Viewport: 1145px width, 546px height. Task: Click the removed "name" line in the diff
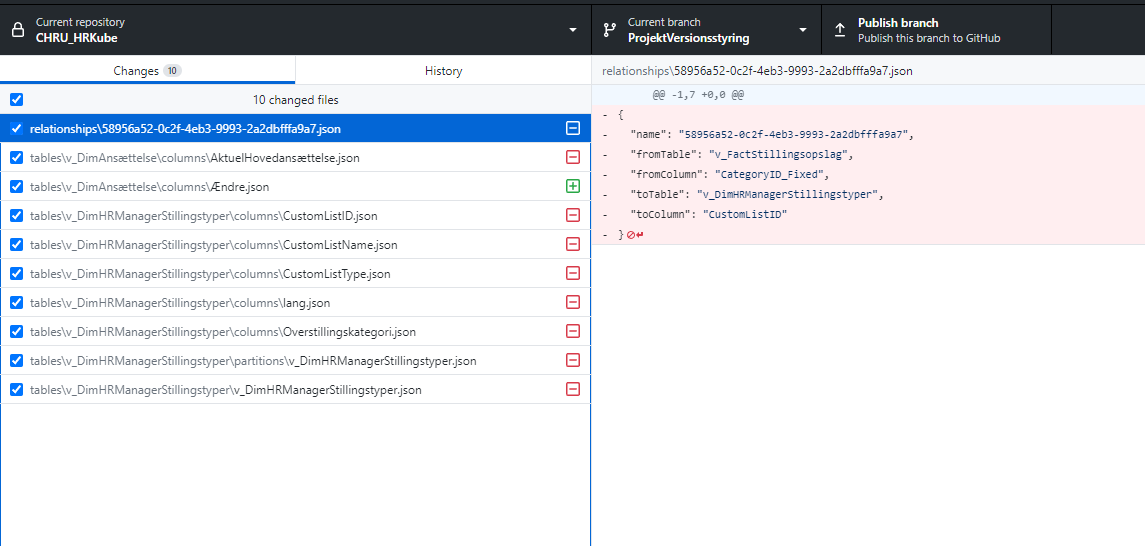[x=868, y=135]
